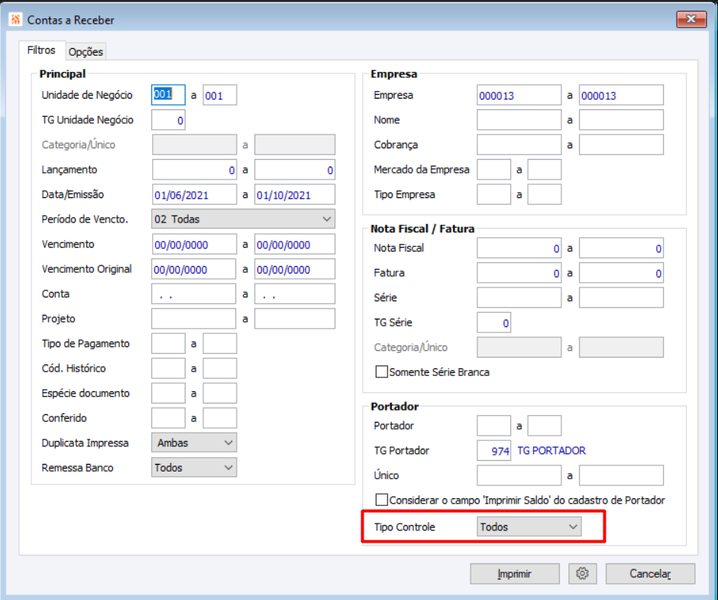Click the Nome start field
718x600 pixels.
[x=519, y=120]
